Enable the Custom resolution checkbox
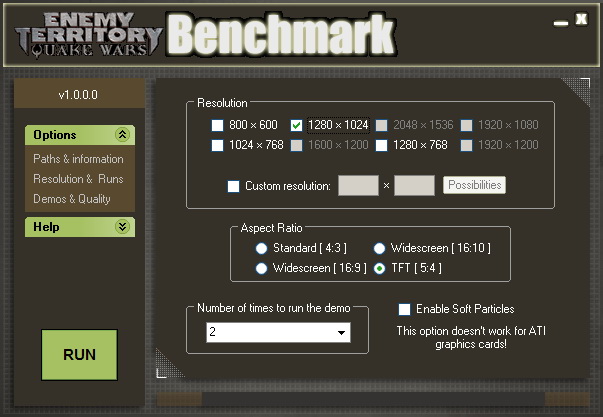The width and height of the screenshot is (603, 417). coord(233,186)
